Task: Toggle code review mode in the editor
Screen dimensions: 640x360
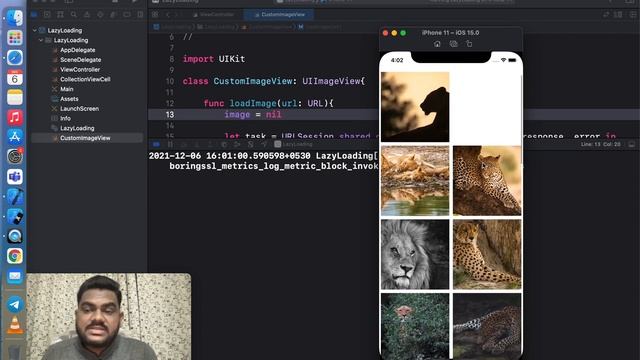Action: [x=606, y=15]
